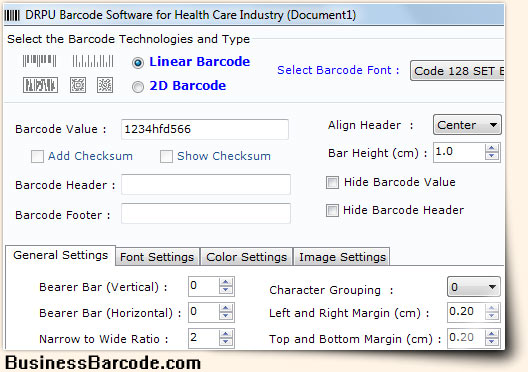Click the DRPU barcode app icon in title bar
The height and width of the screenshot is (372, 528).
[12, 15]
